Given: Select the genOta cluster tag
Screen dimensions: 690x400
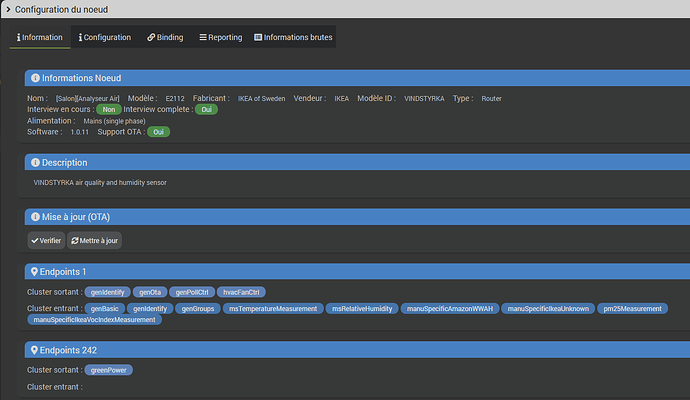Looking at the screenshot, I should pyautogui.click(x=150, y=292).
